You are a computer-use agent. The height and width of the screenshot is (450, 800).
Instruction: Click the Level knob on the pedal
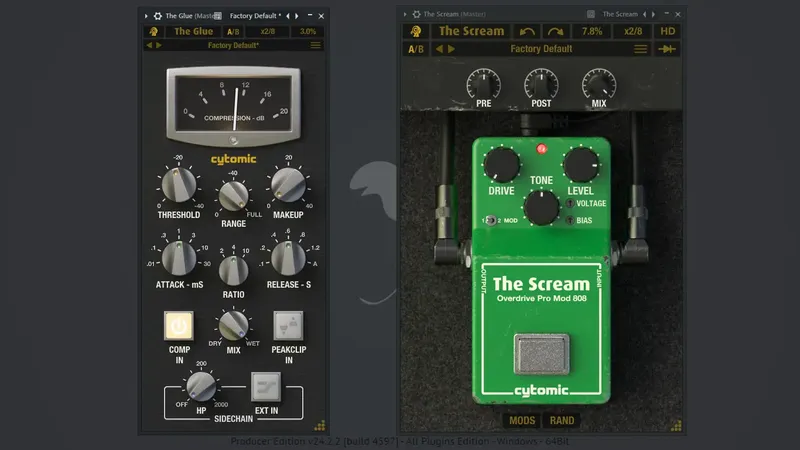pyautogui.click(x=581, y=165)
